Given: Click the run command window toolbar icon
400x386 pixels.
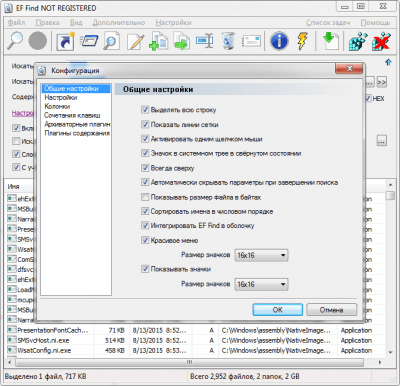Looking at the screenshot, I should (x=89, y=41).
